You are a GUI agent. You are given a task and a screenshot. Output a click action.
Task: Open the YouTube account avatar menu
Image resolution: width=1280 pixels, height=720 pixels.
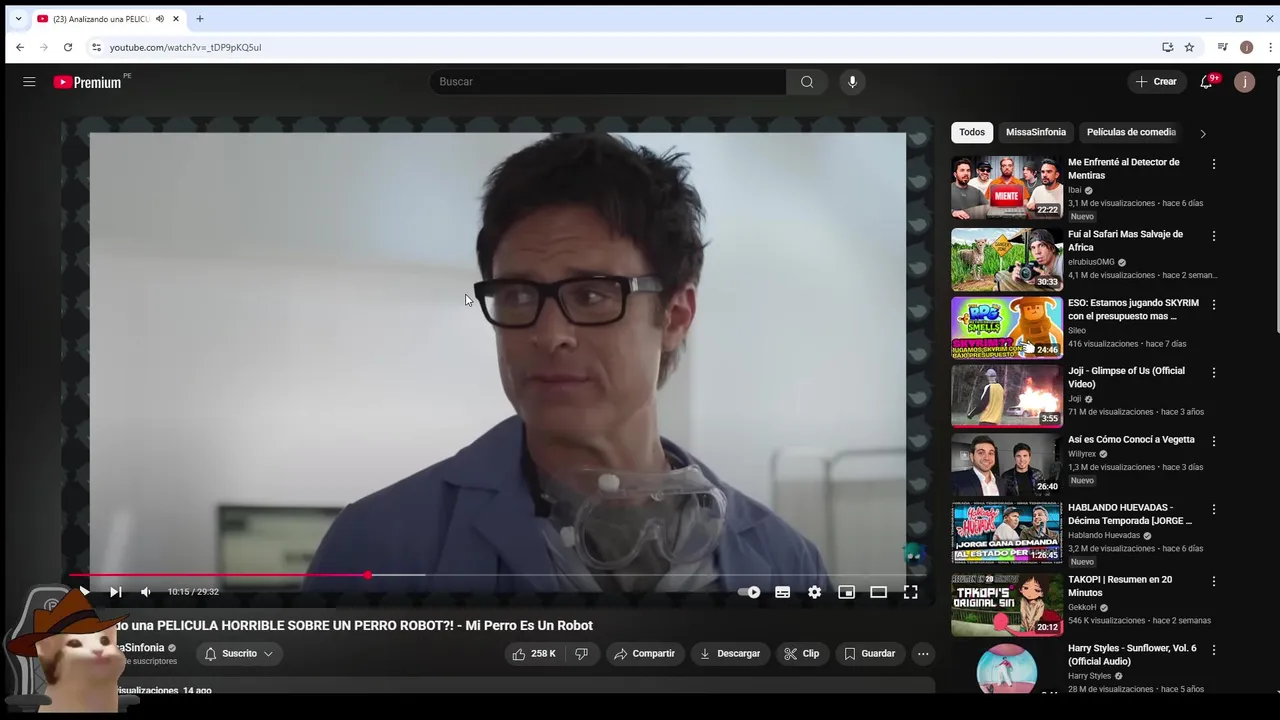click(x=1244, y=82)
